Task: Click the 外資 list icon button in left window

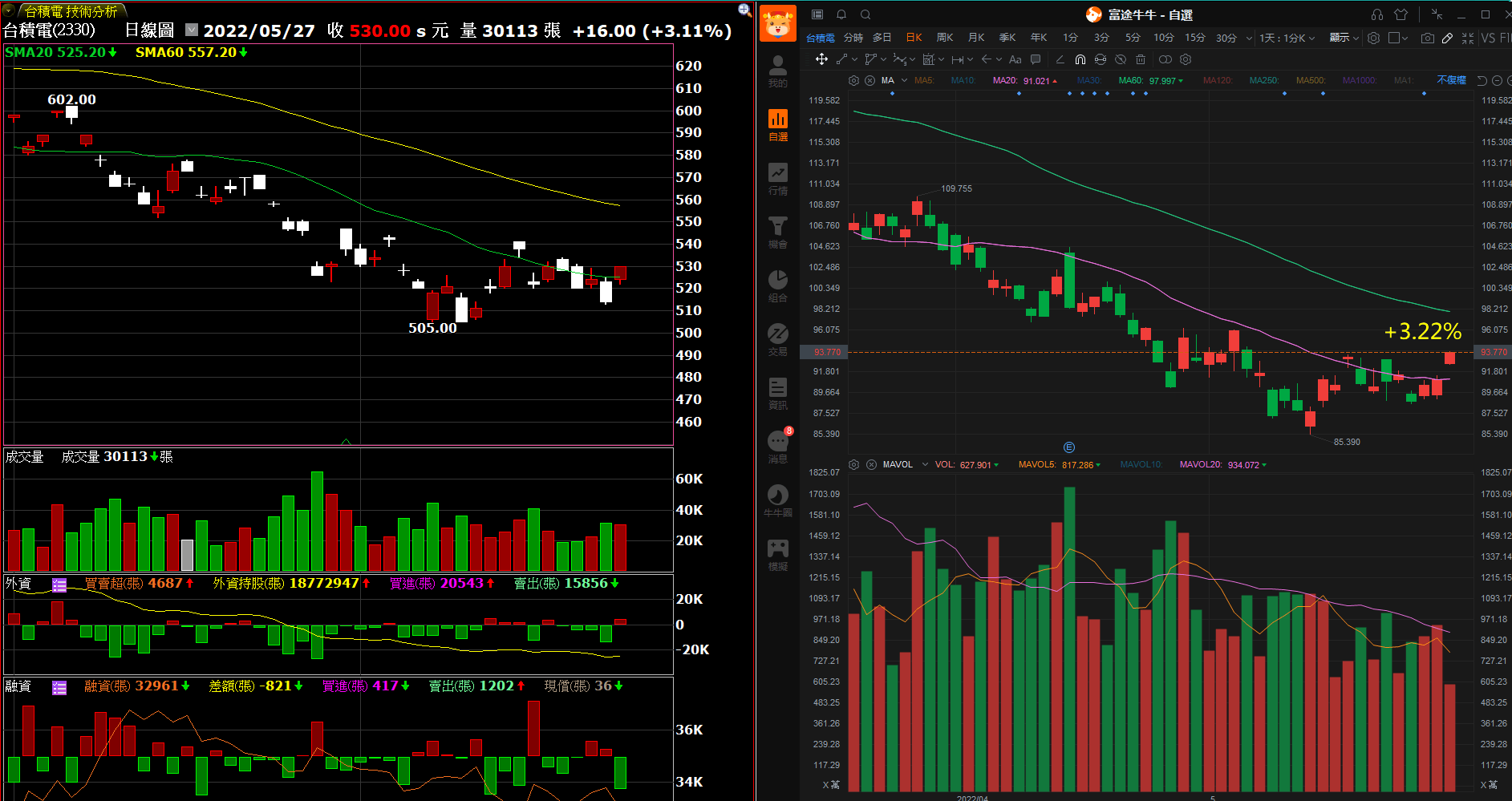Action: pos(59,585)
